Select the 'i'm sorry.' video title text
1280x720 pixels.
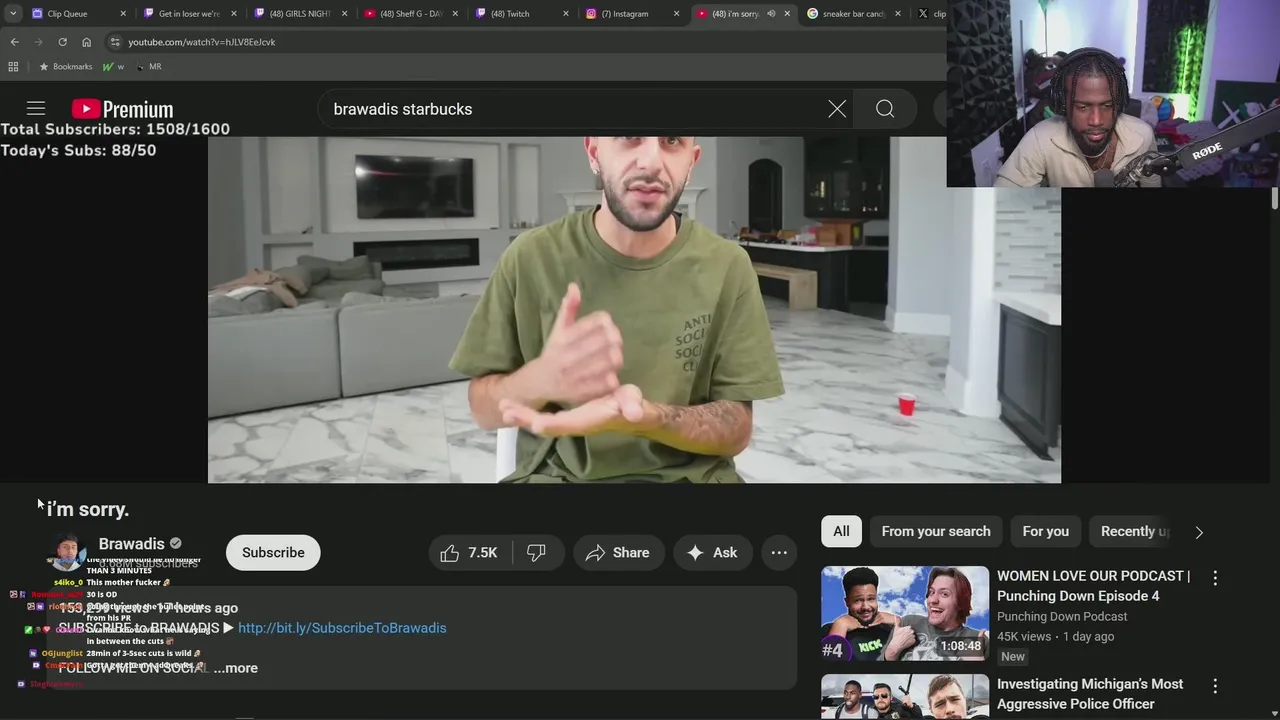(88, 509)
